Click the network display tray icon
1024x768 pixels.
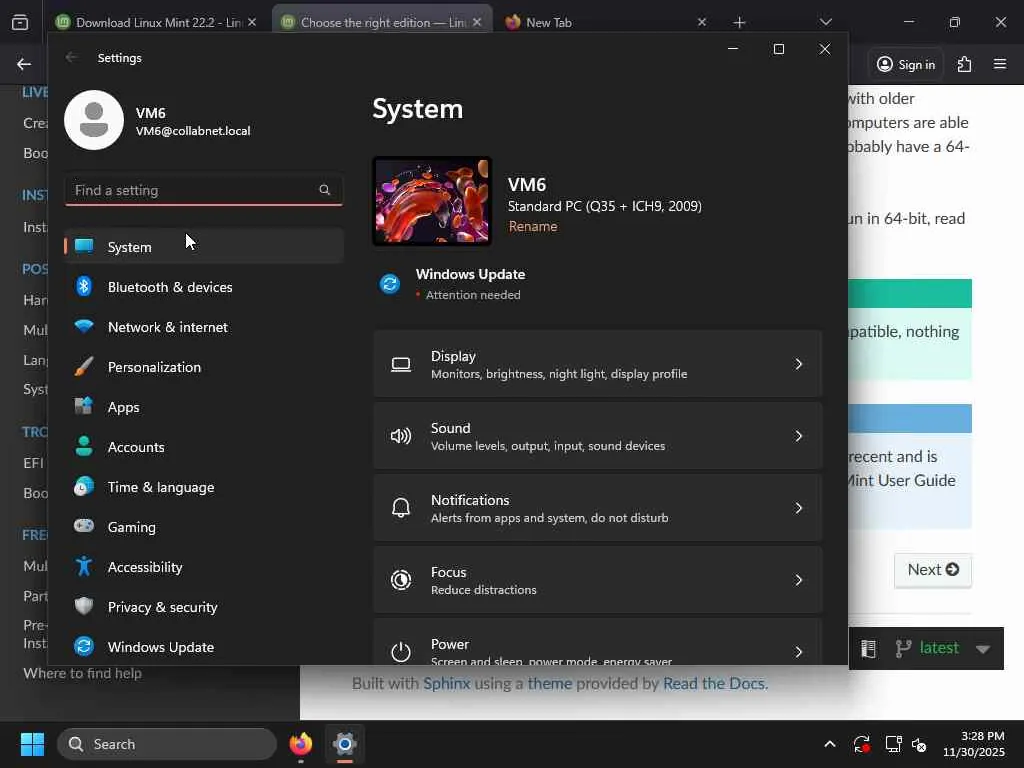pyautogui.click(x=893, y=744)
